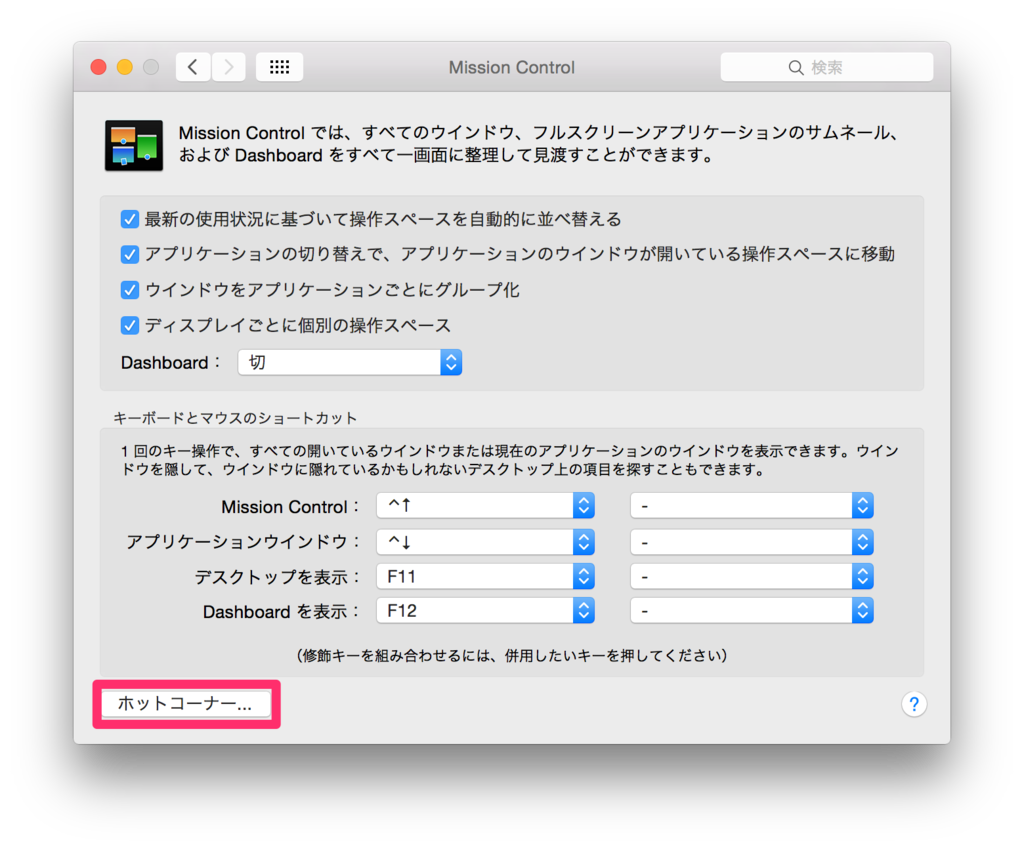Click the Dashboard を表示 : label
1024x849 pixels.
point(281,612)
